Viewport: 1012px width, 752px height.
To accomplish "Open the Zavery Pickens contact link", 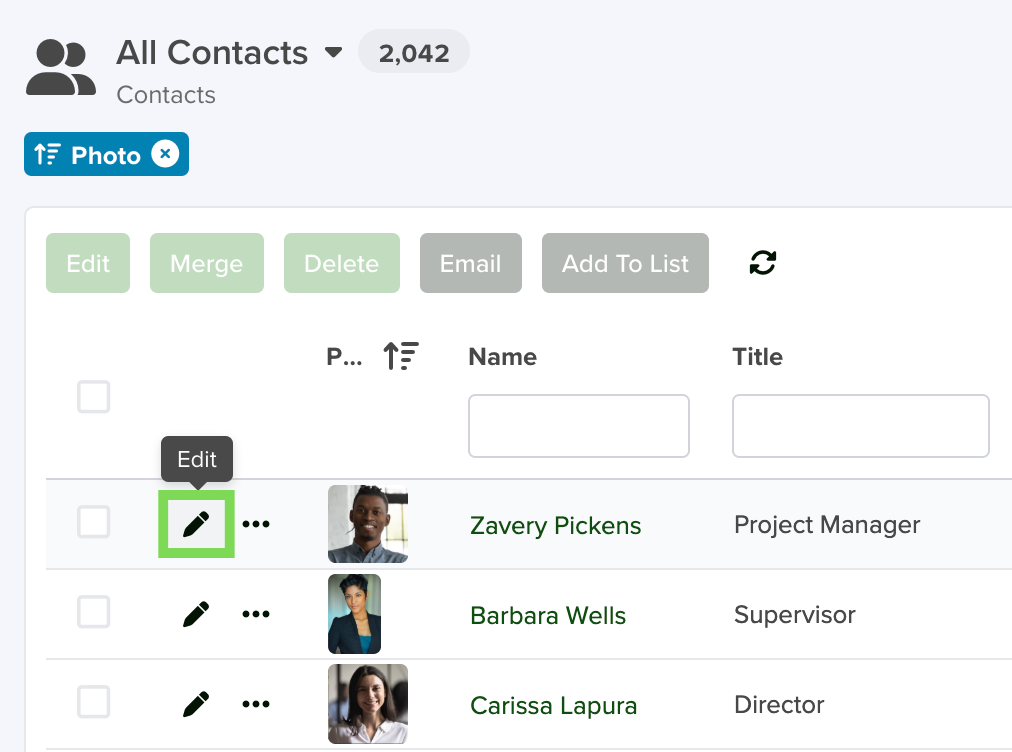I will click(x=555, y=525).
